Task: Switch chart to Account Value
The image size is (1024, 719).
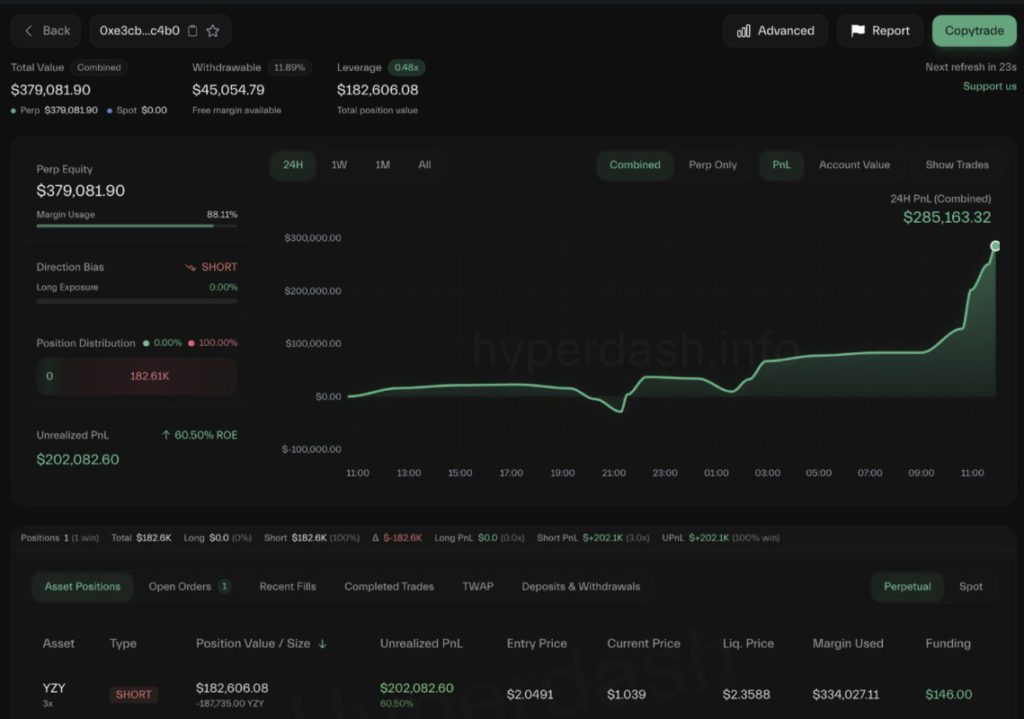Action: [x=853, y=165]
